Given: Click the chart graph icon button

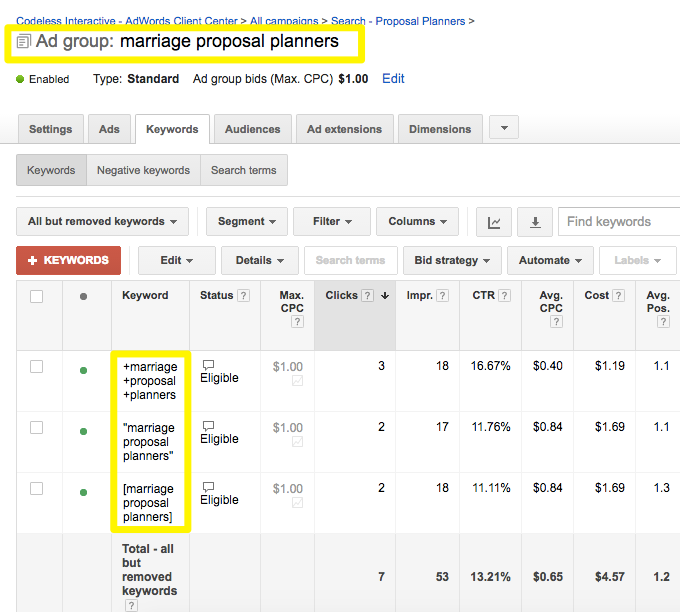Looking at the screenshot, I should pyautogui.click(x=494, y=222).
